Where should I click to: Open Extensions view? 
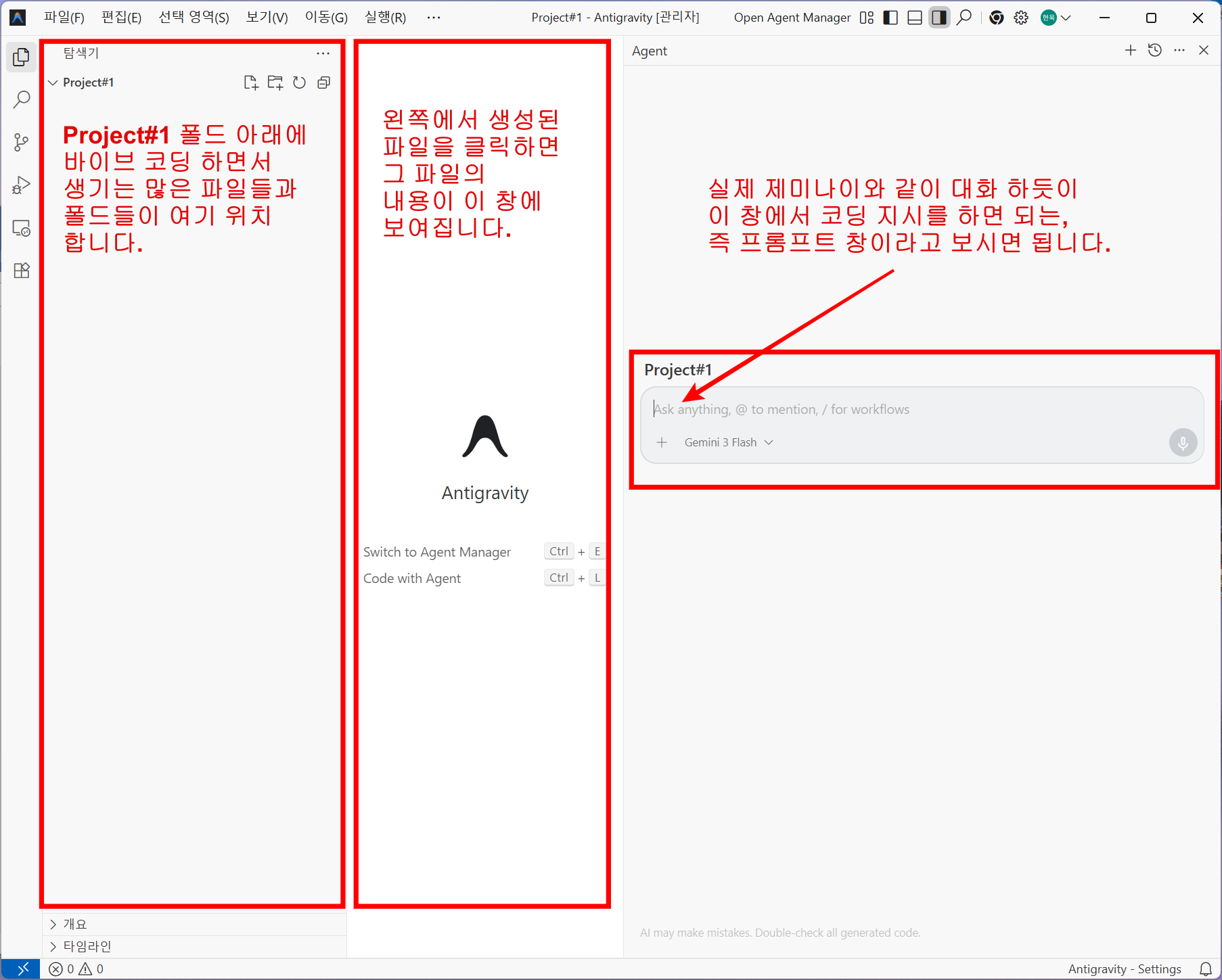[x=21, y=271]
